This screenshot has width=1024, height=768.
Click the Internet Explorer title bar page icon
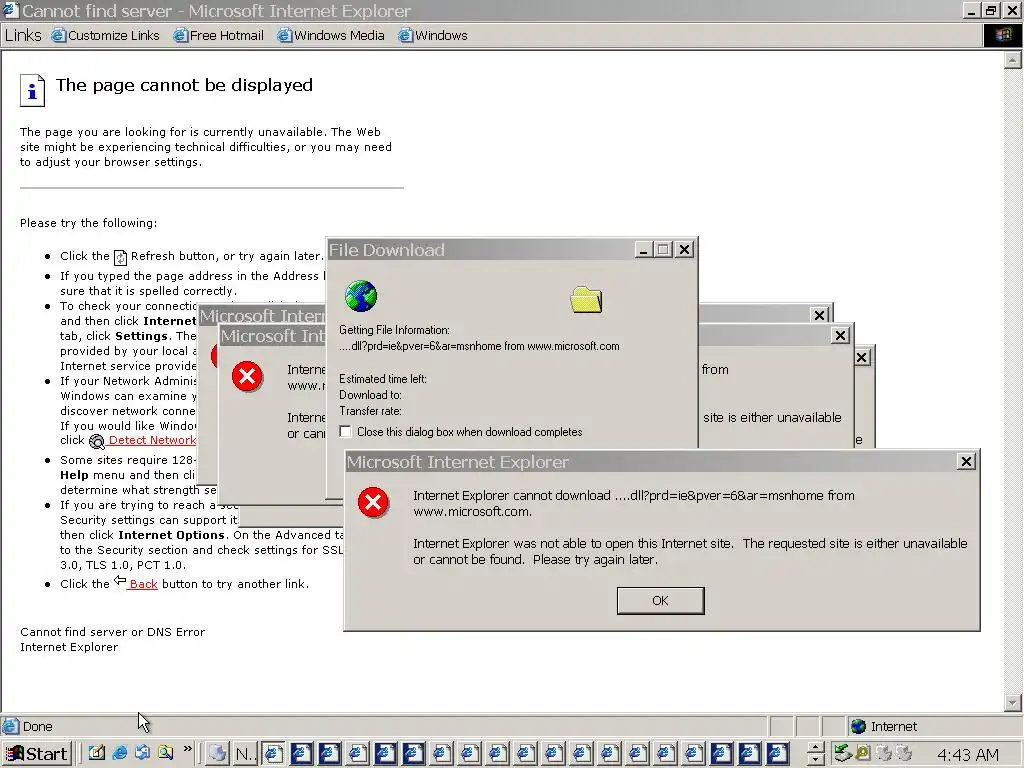[x=10, y=10]
